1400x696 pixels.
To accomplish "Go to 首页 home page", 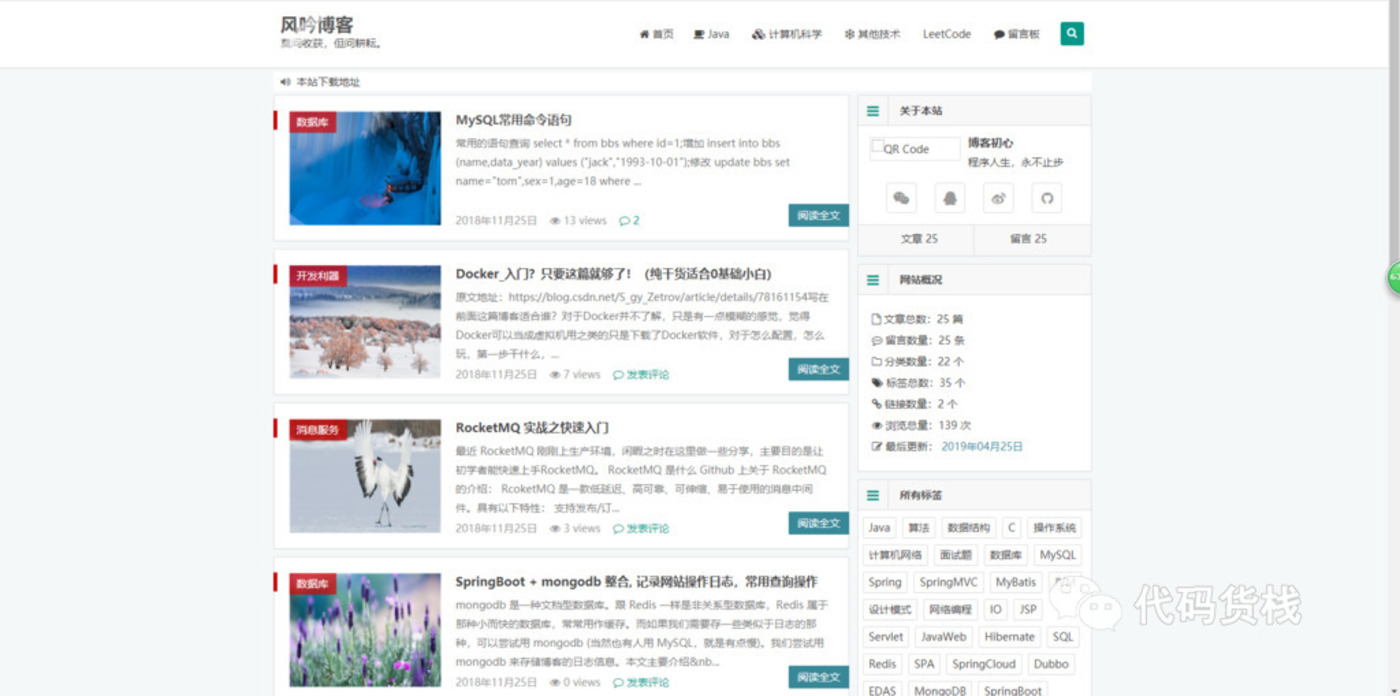I will coord(656,34).
